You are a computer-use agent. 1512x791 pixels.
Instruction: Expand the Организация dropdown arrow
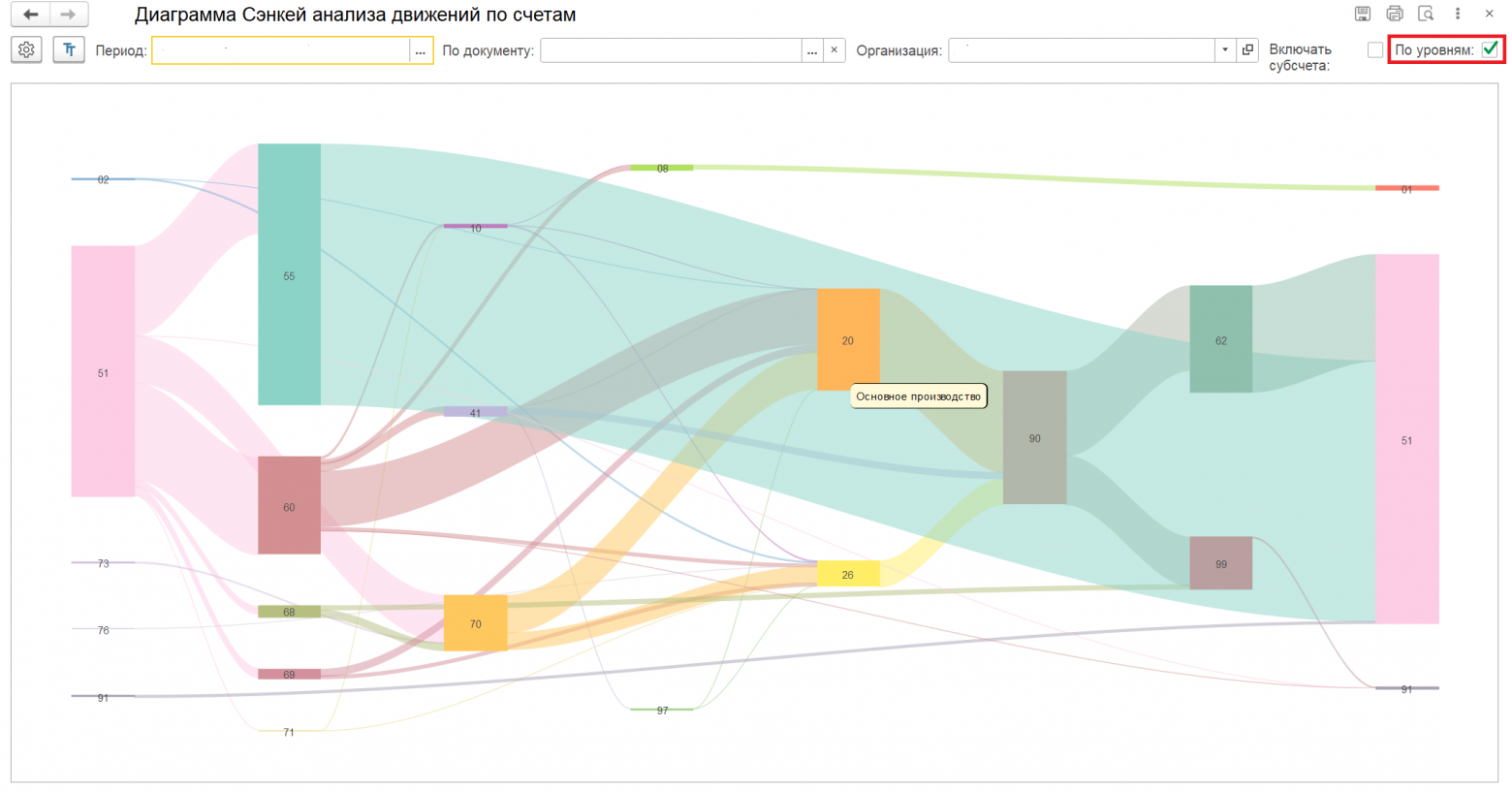click(1225, 50)
